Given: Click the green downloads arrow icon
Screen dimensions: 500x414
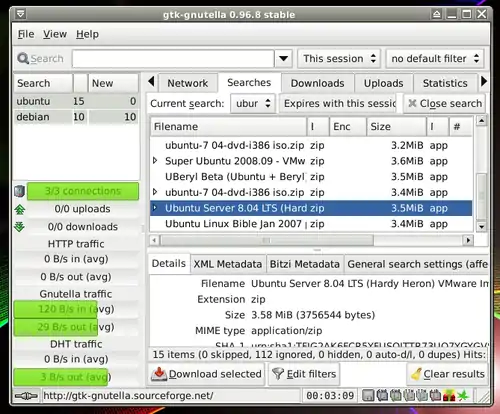Looking at the screenshot, I should coord(20,227).
